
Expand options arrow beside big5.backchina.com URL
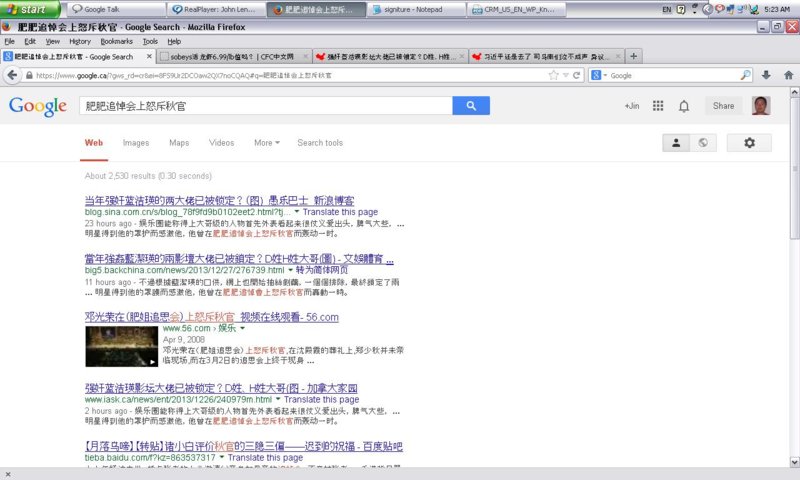click(290, 270)
